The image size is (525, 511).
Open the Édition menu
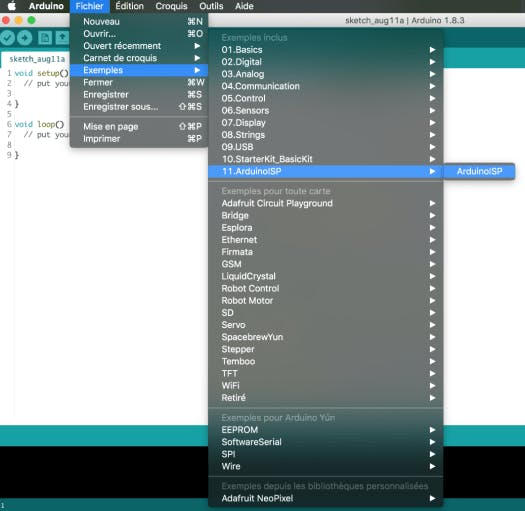[129, 6]
